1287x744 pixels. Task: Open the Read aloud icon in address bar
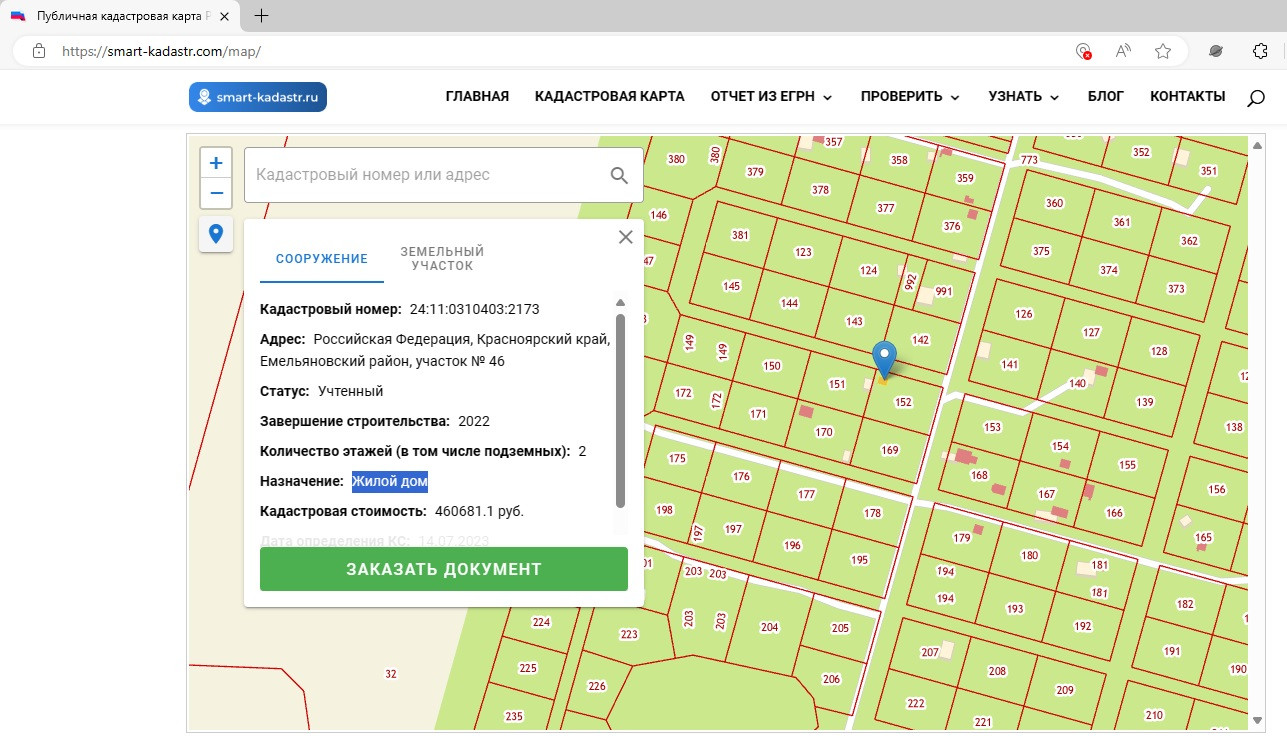click(1123, 51)
